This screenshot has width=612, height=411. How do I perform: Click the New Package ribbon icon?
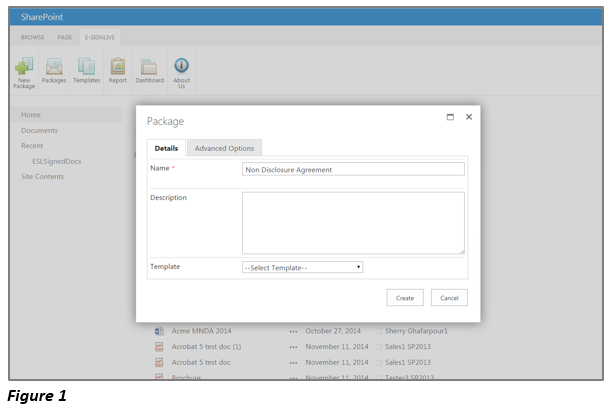[24, 66]
